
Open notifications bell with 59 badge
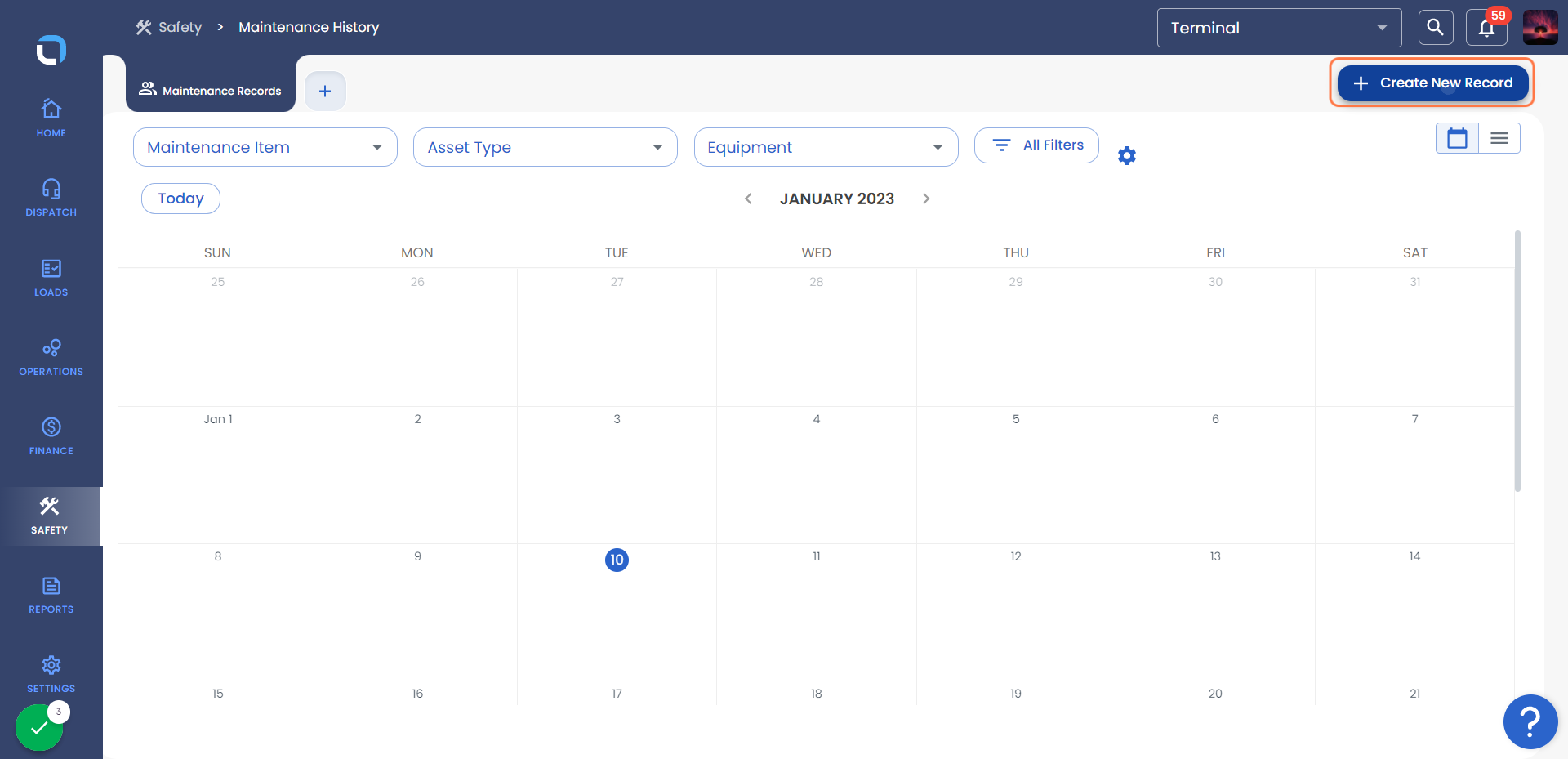tap(1486, 28)
